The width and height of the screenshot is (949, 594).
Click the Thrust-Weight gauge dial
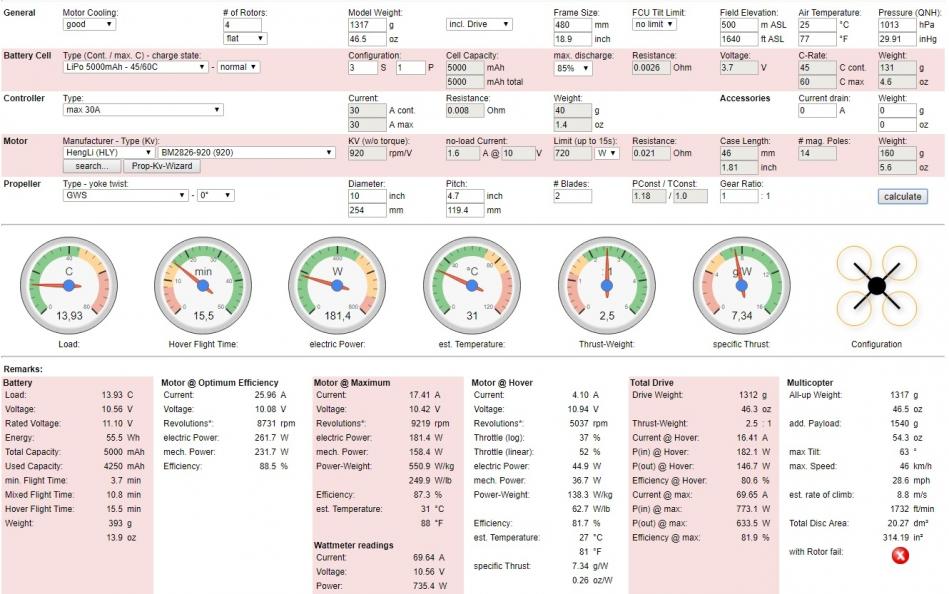coord(605,286)
